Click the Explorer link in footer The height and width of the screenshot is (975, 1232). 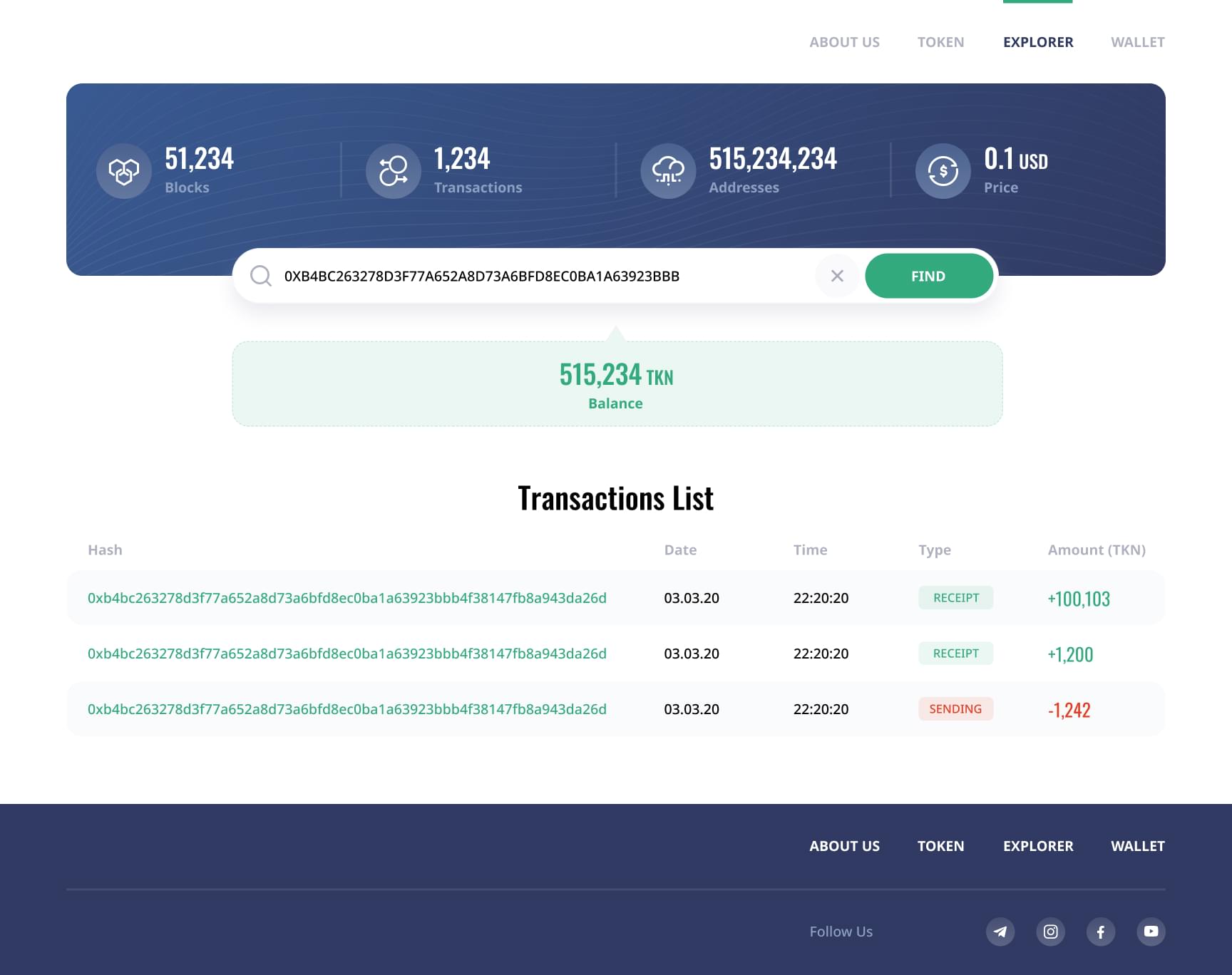click(1038, 846)
